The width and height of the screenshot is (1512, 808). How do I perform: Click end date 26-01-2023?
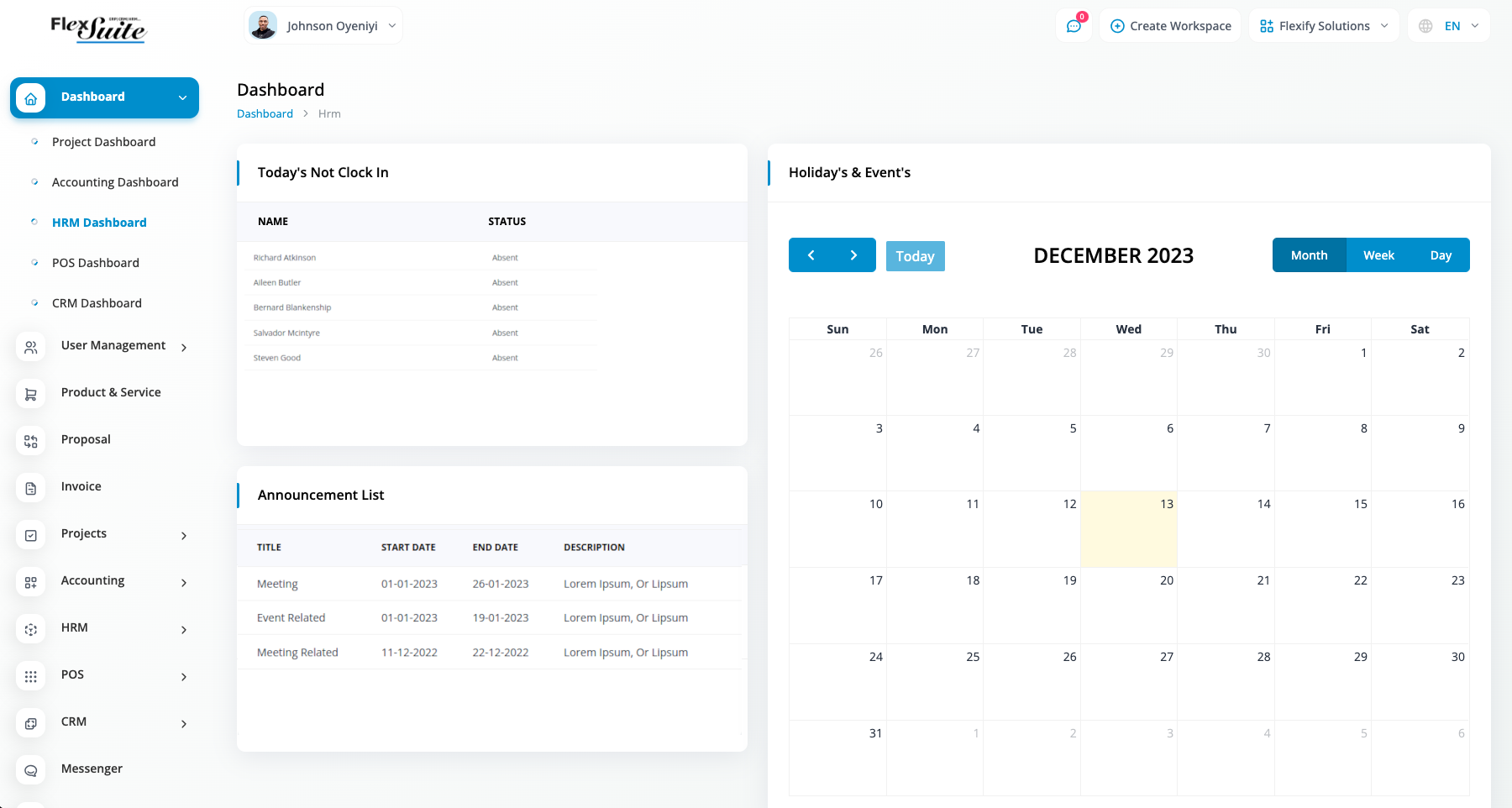click(501, 584)
